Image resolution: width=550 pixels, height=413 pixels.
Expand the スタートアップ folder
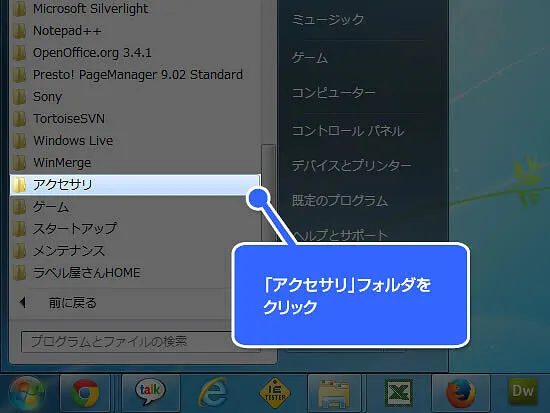(135, 229)
